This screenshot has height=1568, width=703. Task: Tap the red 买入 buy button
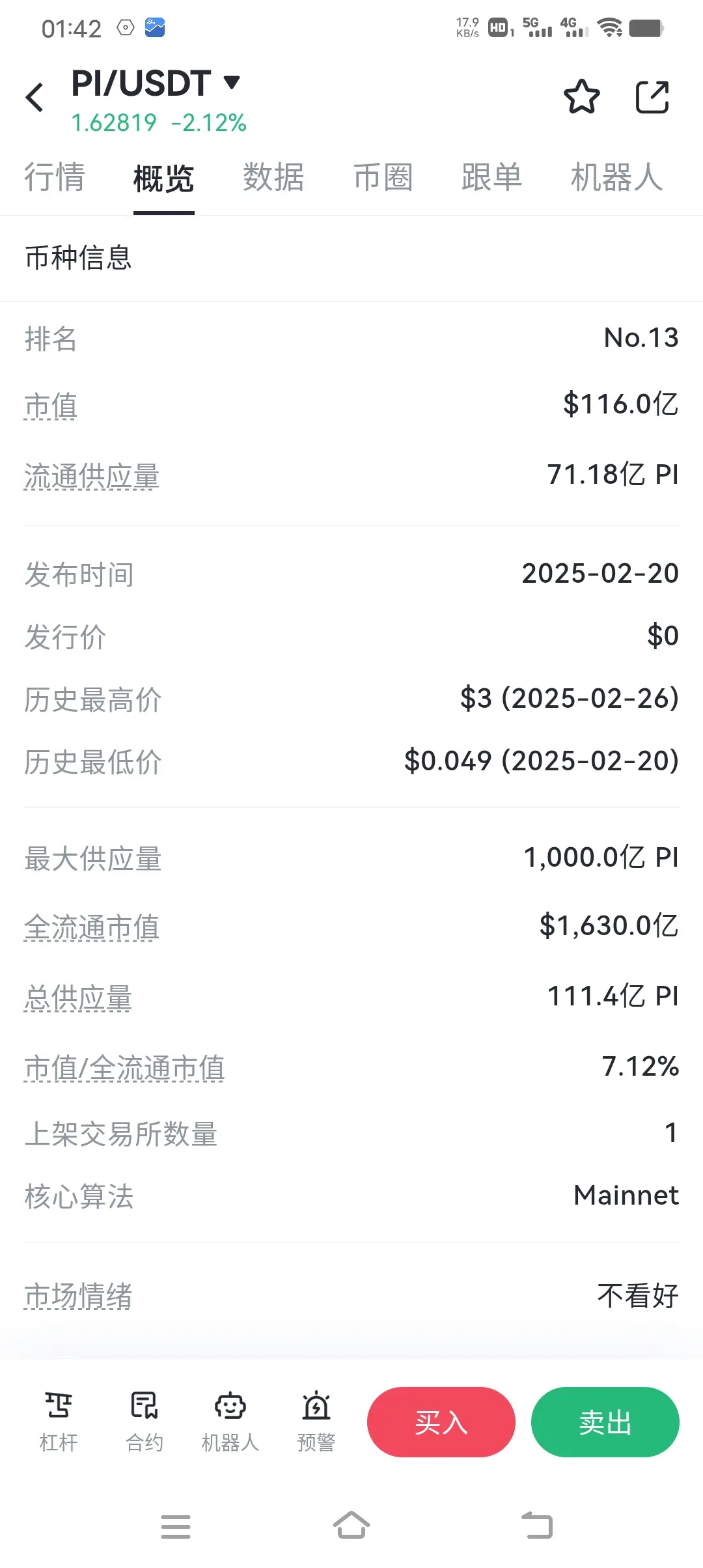click(x=441, y=1422)
